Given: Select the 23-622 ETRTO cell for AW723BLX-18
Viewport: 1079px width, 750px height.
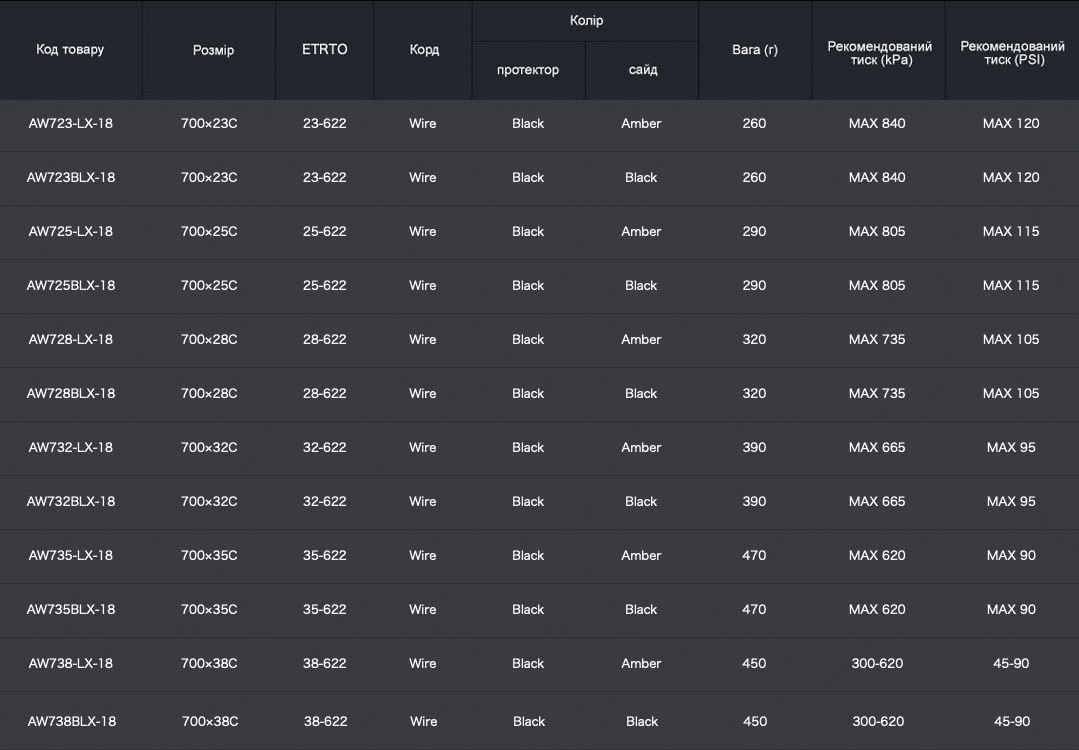Looking at the screenshot, I should [x=325, y=178].
